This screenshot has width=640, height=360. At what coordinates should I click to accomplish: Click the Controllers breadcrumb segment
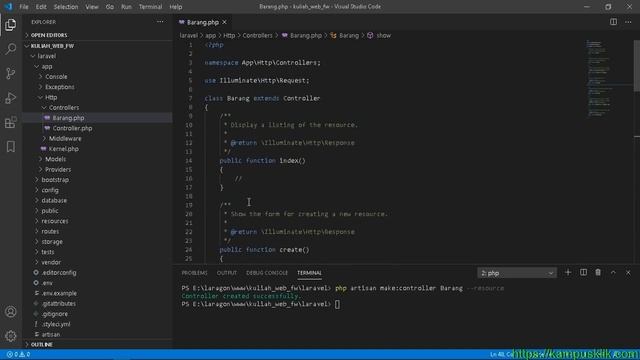click(x=257, y=36)
